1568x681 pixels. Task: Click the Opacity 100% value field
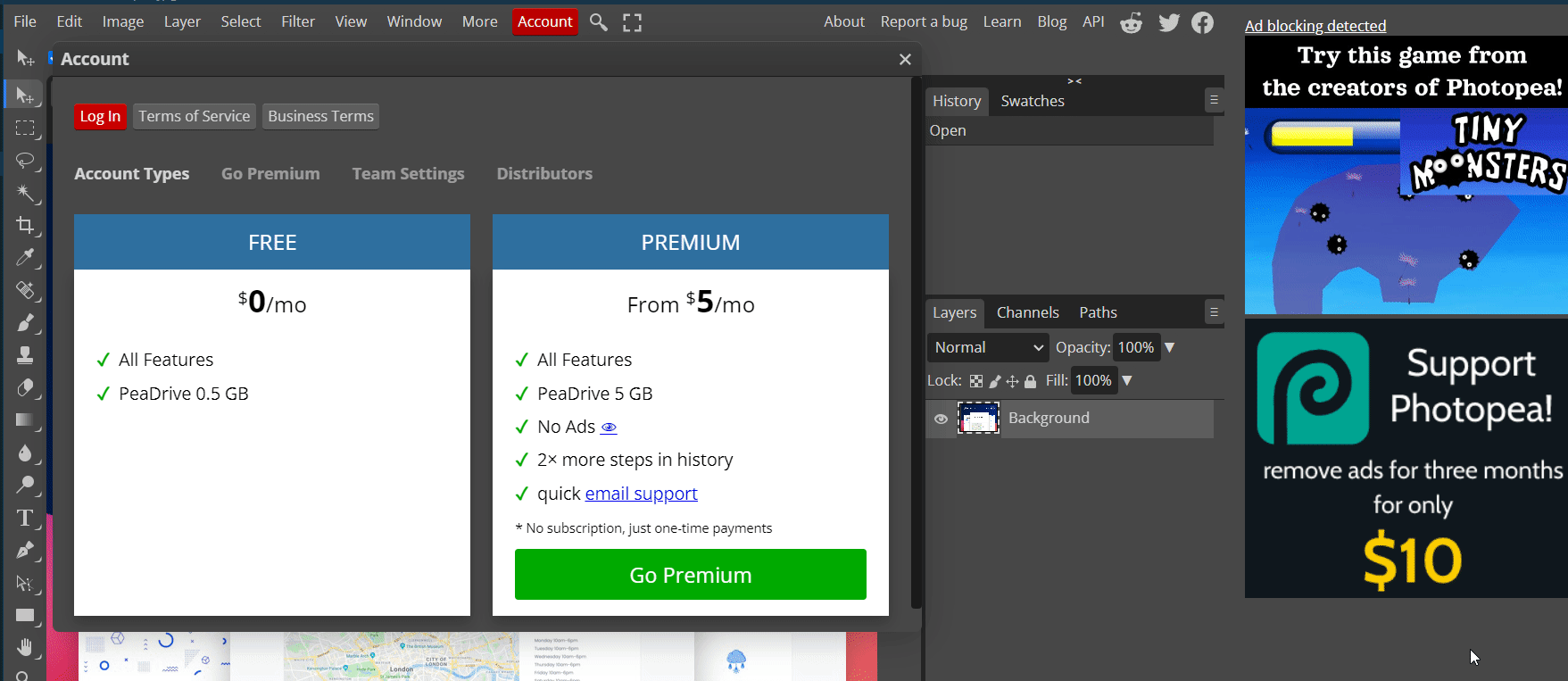[1136, 347]
